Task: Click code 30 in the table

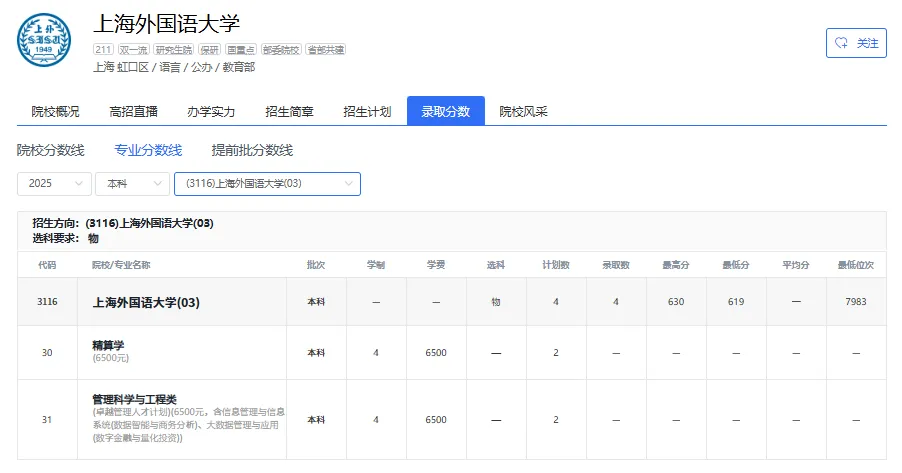Action: click(47, 352)
